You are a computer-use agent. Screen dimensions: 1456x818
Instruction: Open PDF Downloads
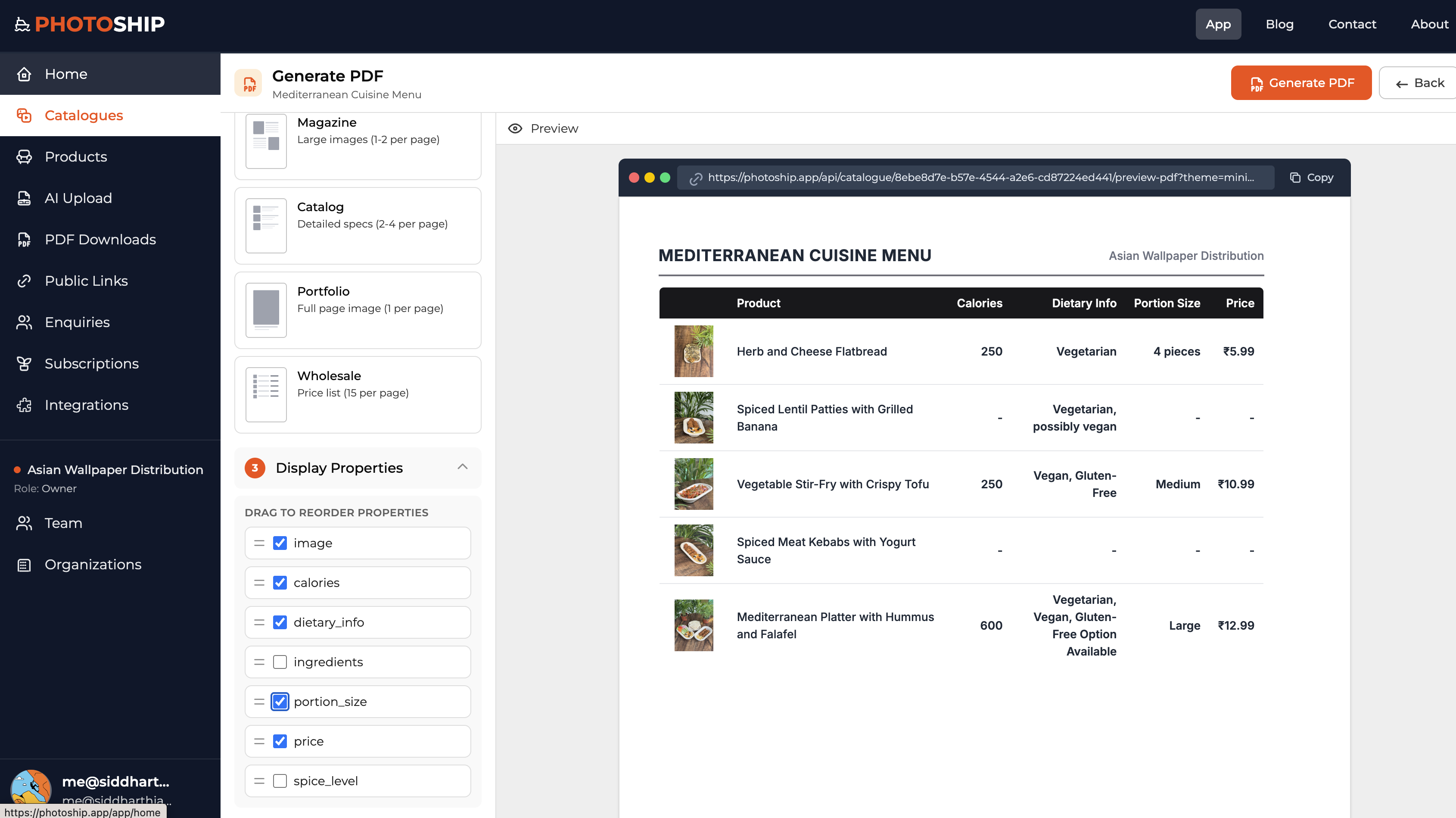coord(100,239)
